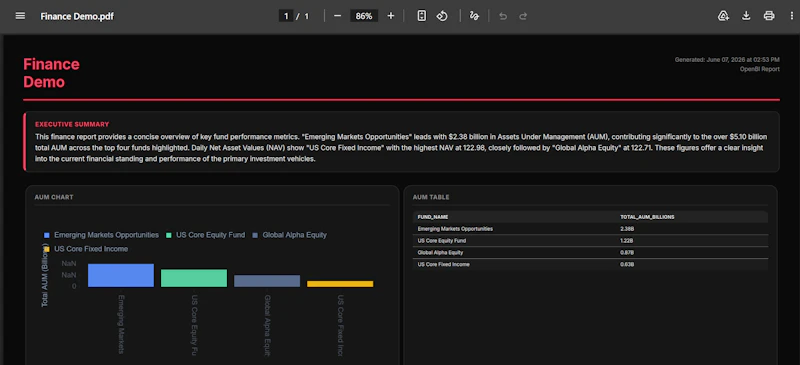Rotate the document counterclockwise
The image size is (800, 365).
[442, 16]
